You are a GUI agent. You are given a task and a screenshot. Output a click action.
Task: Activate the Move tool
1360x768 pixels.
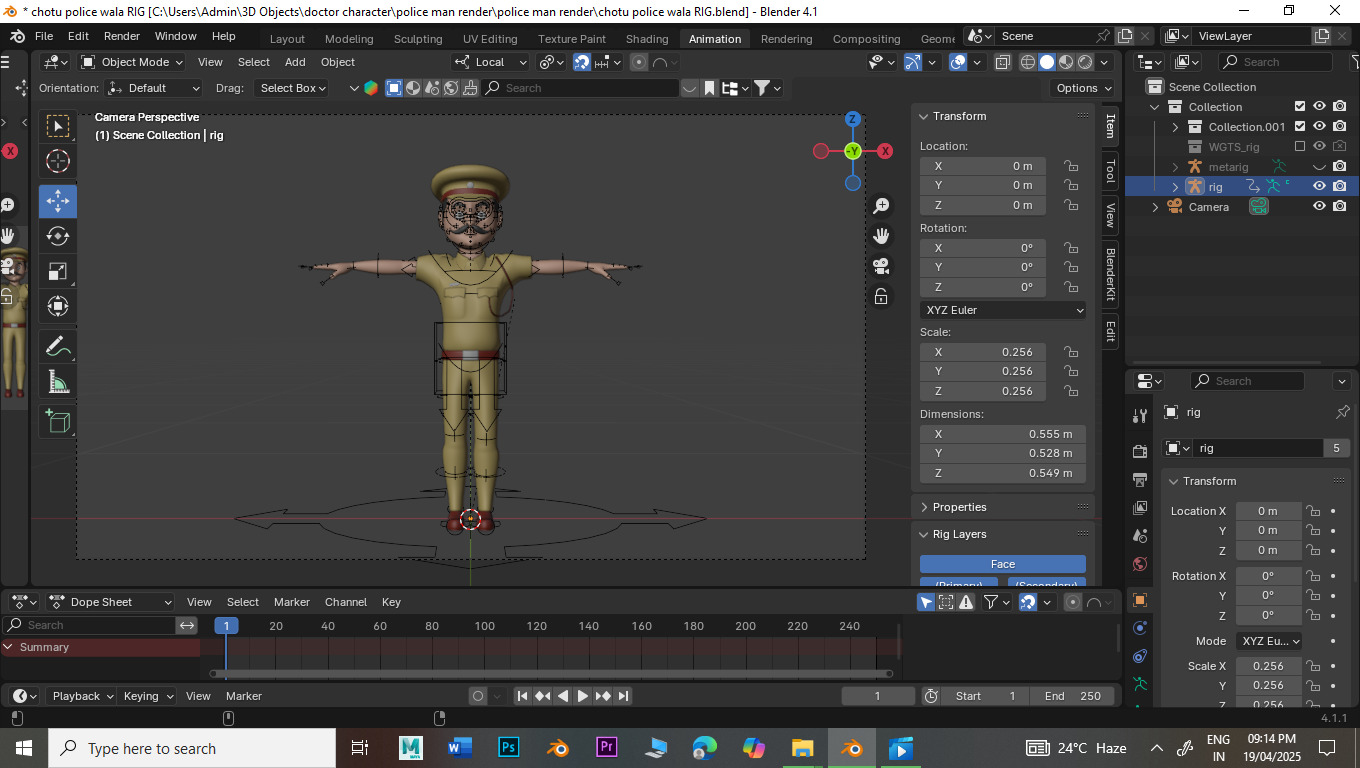pyautogui.click(x=58, y=201)
